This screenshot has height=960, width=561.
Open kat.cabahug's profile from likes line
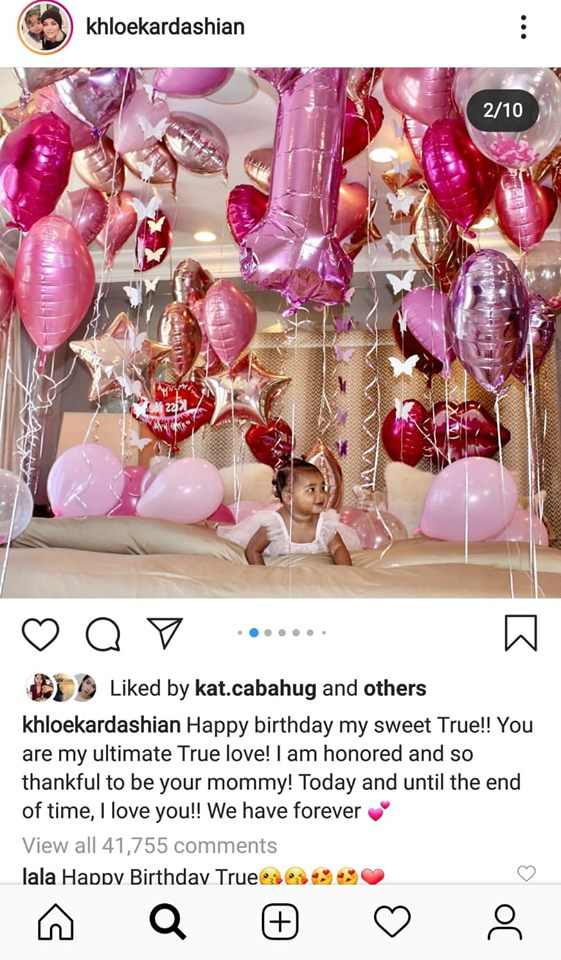[255, 688]
